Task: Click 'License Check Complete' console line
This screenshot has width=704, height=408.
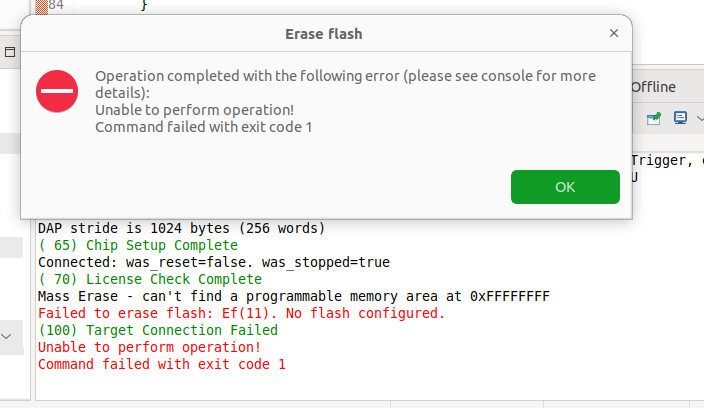Action: click(x=149, y=279)
